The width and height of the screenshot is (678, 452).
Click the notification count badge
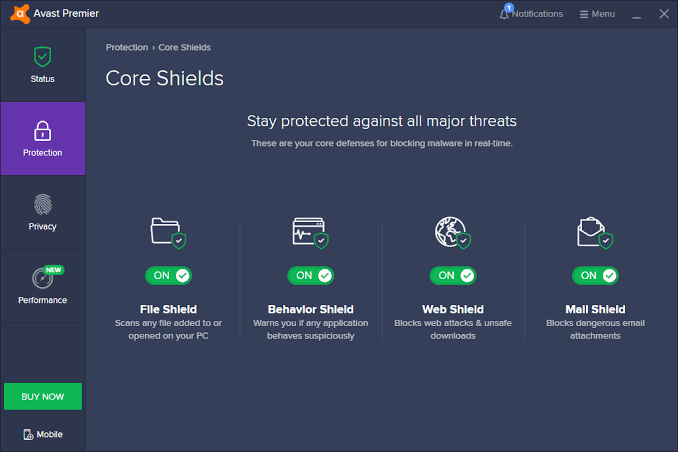[x=509, y=8]
